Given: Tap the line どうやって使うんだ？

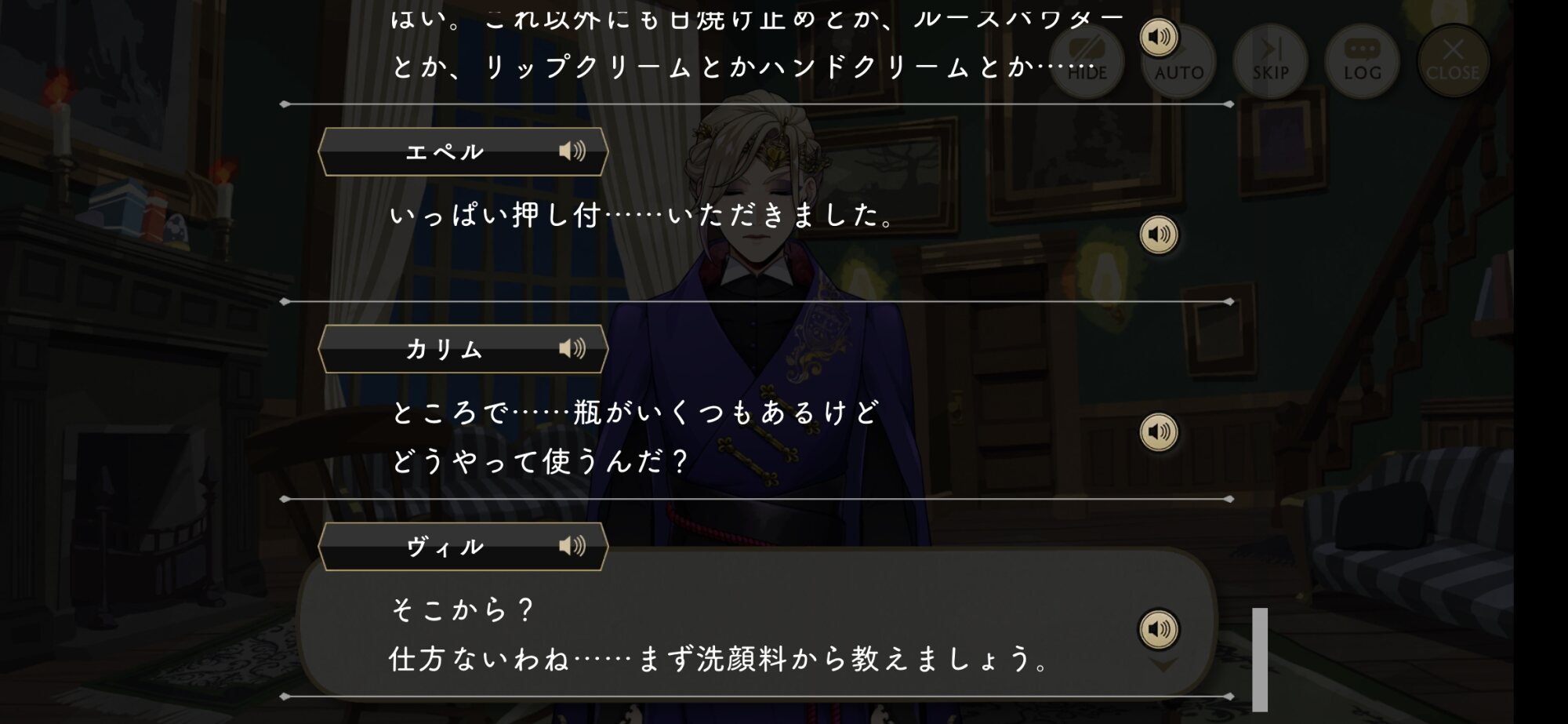Looking at the screenshot, I should coord(539,461).
